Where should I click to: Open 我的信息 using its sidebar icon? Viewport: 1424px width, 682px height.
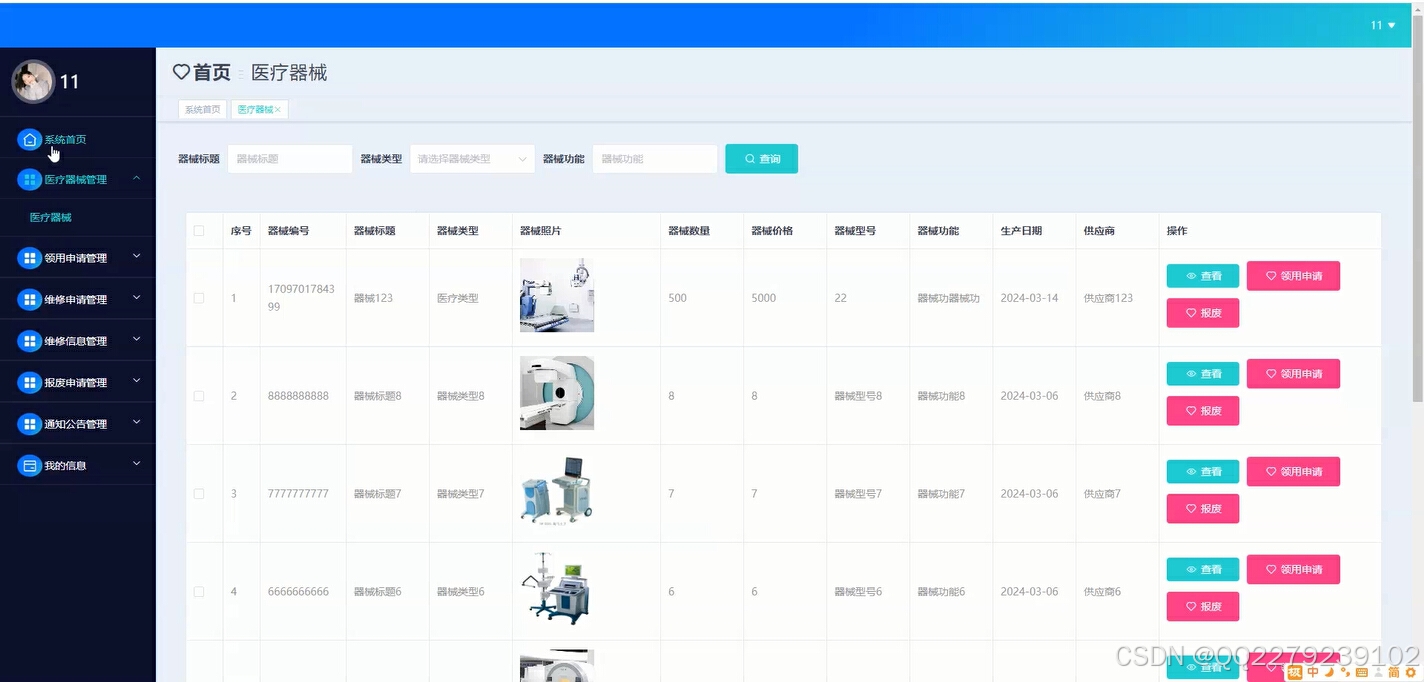(30, 464)
